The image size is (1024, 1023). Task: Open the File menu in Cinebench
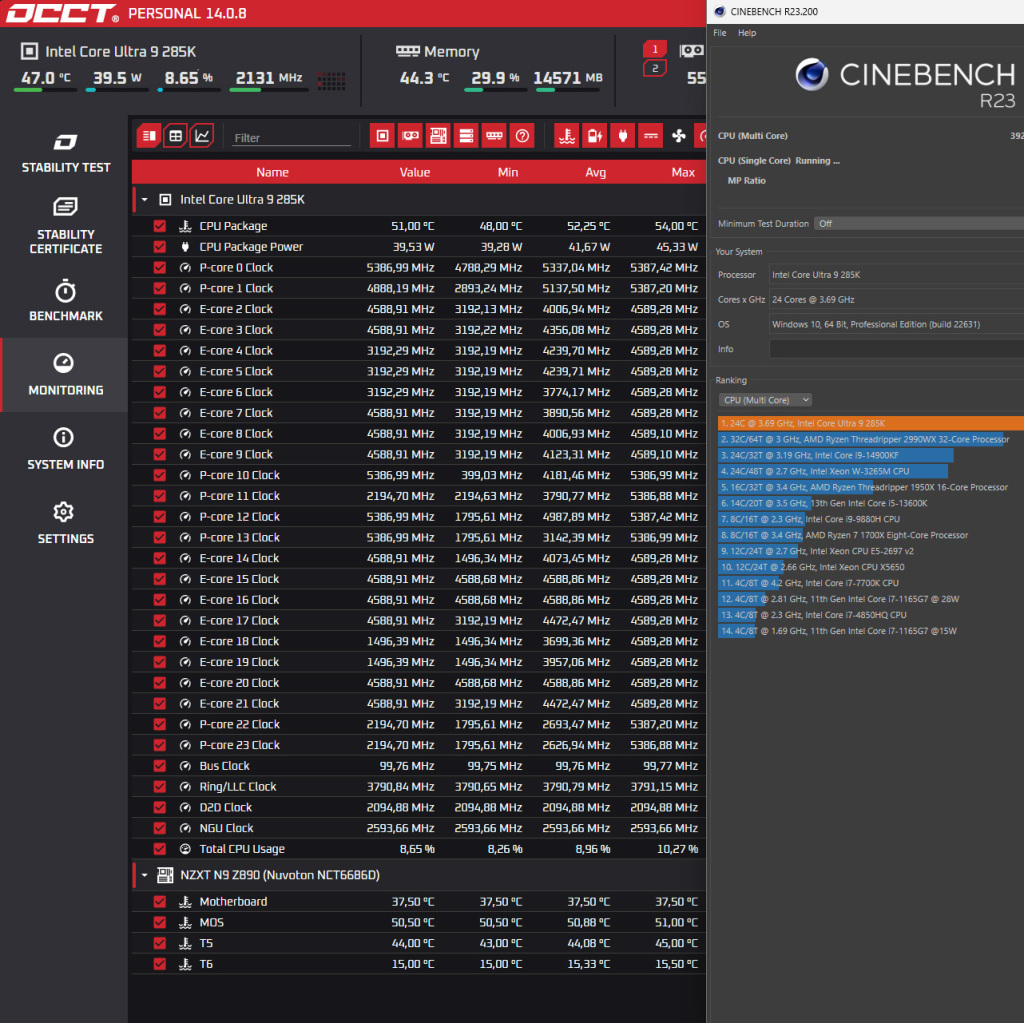[720, 33]
